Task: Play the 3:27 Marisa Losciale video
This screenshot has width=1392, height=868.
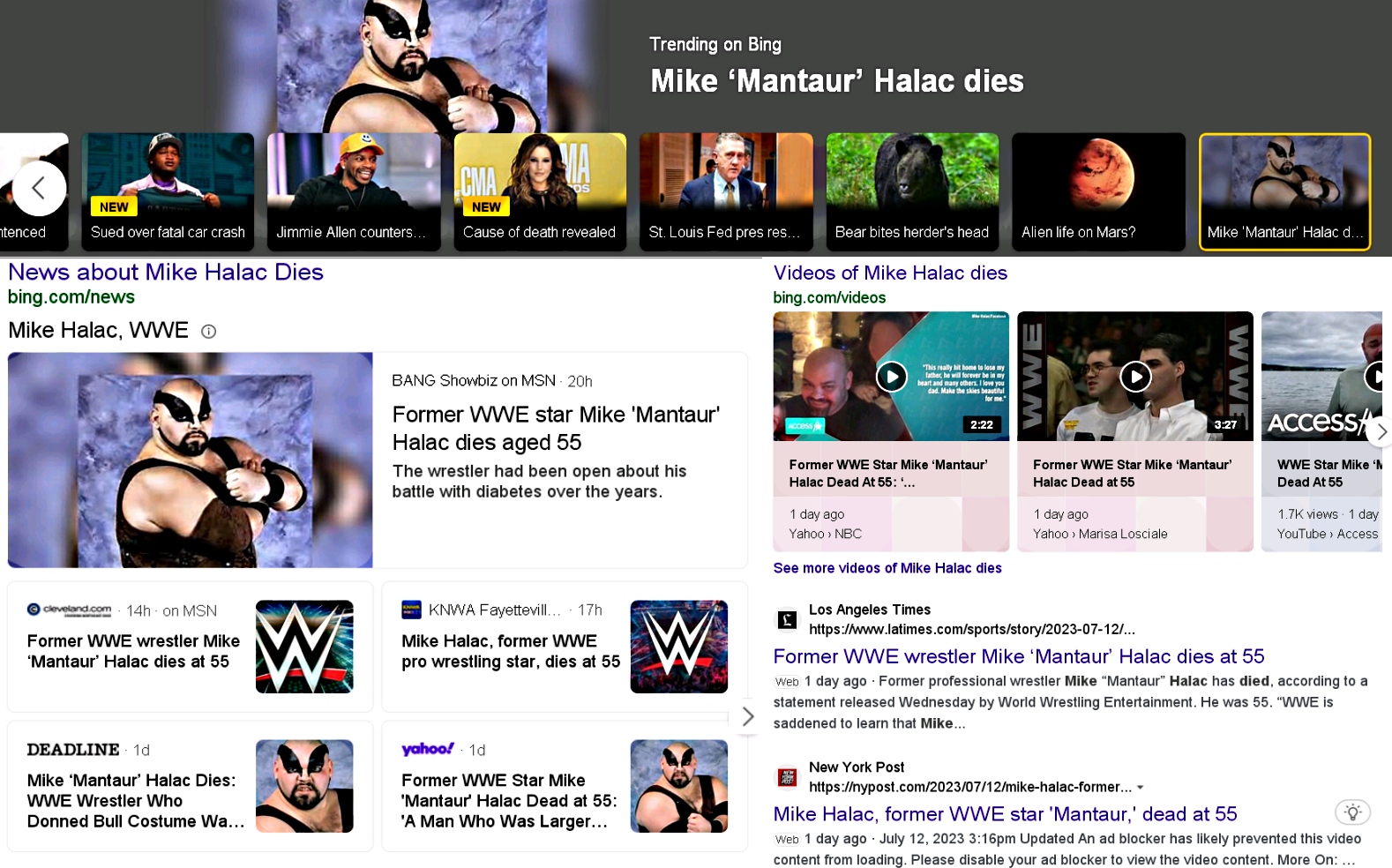Action: 1135,377
